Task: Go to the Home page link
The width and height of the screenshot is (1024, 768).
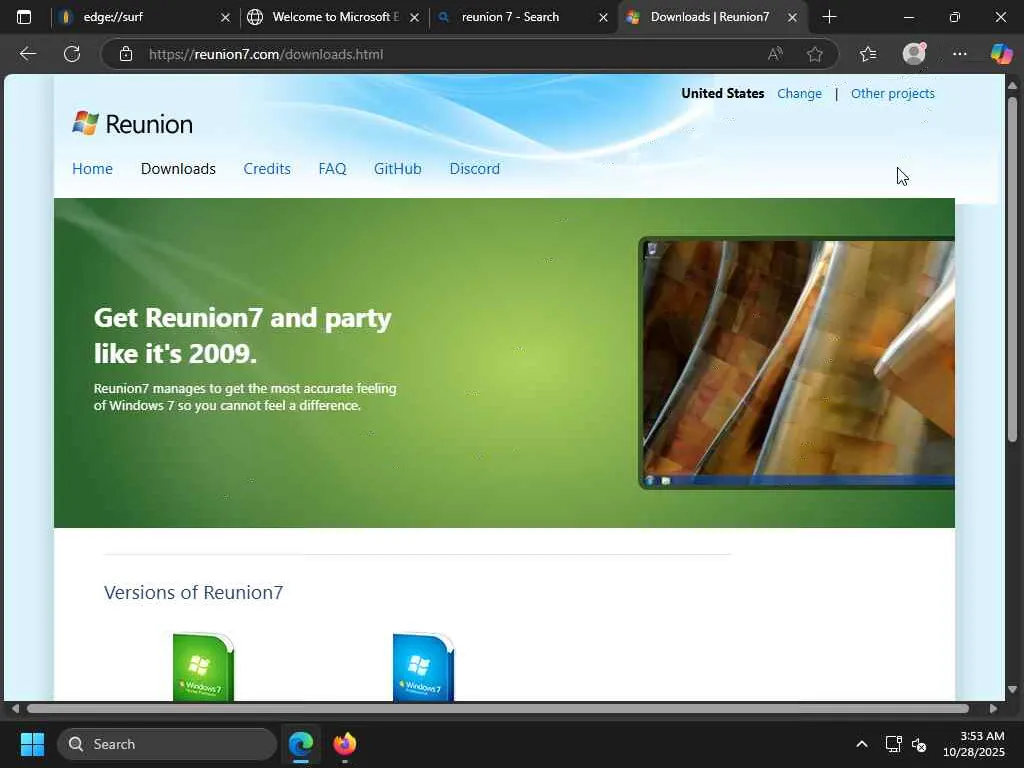Action: coord(92,168)
